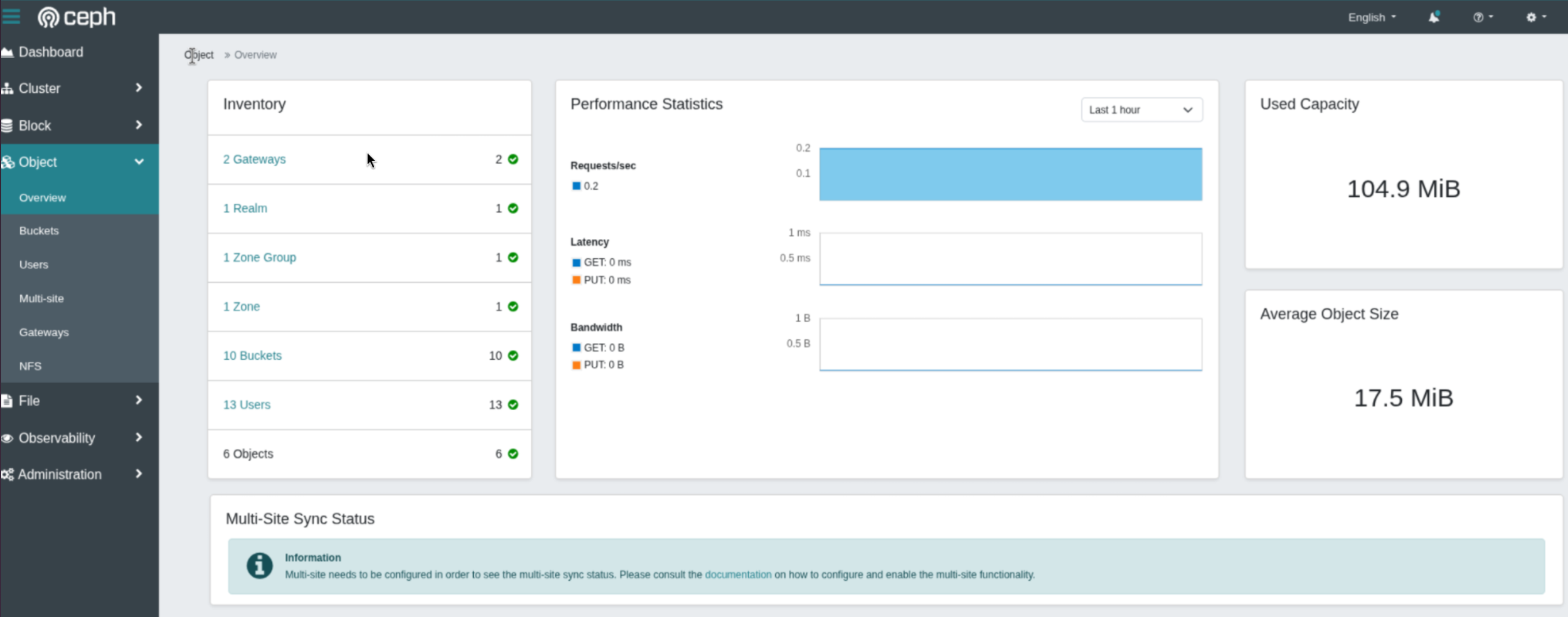Click the Requests/sec chart area
Image resolution: width=1568 pixels, height=617 pixels.
[x=1010, y=174]
